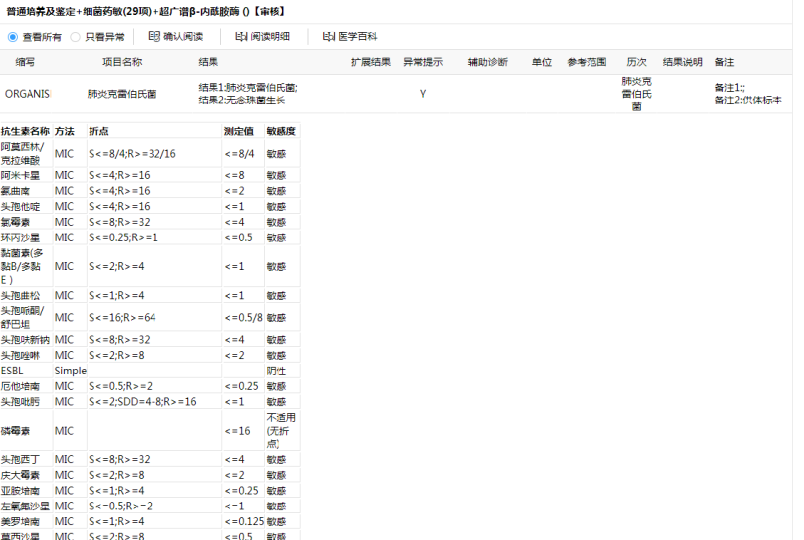
Task: Click the 参考范围 column header
Action: click(x=587, y=62)
